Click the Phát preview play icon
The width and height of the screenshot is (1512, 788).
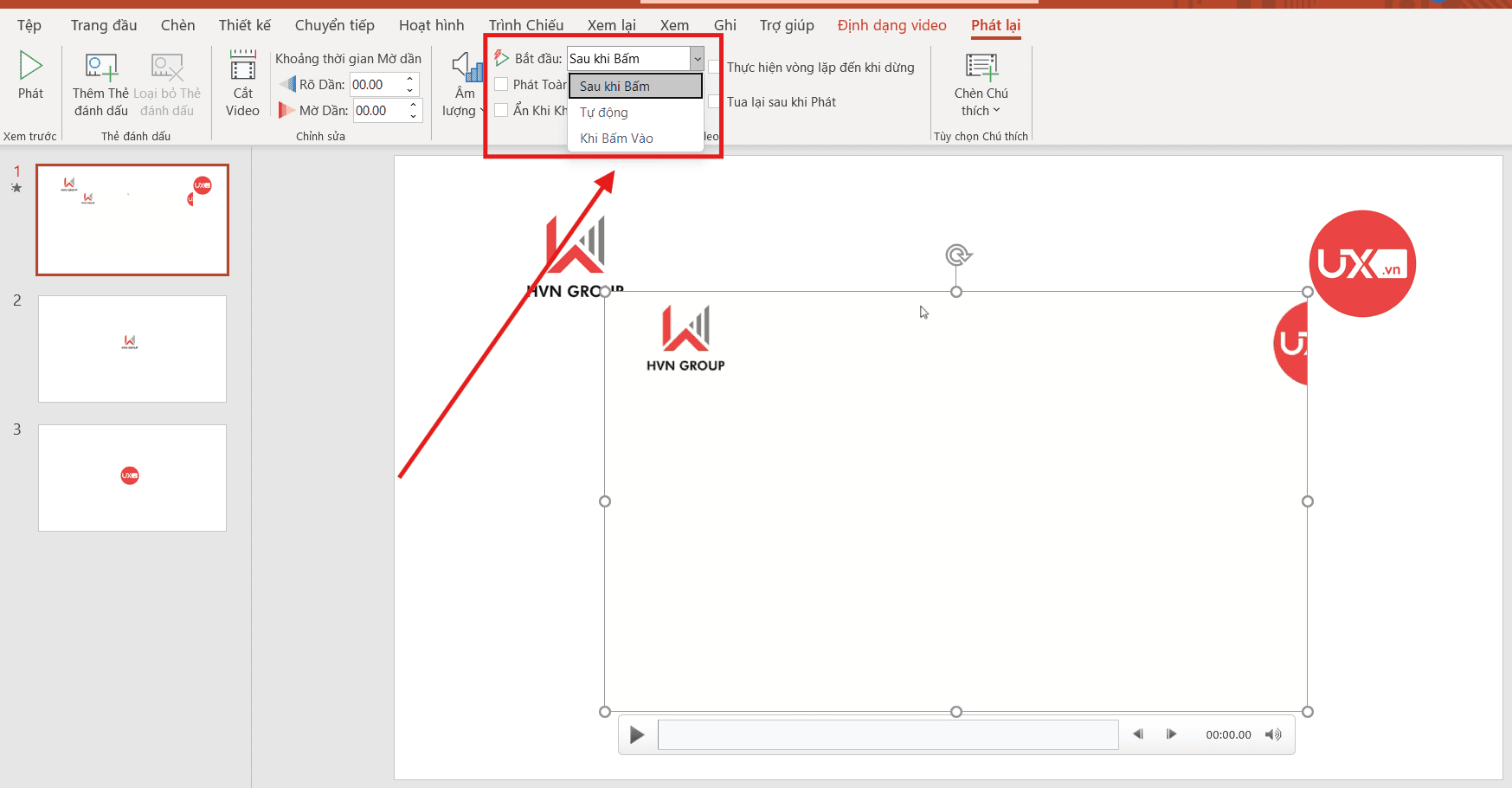click(30, 67)
